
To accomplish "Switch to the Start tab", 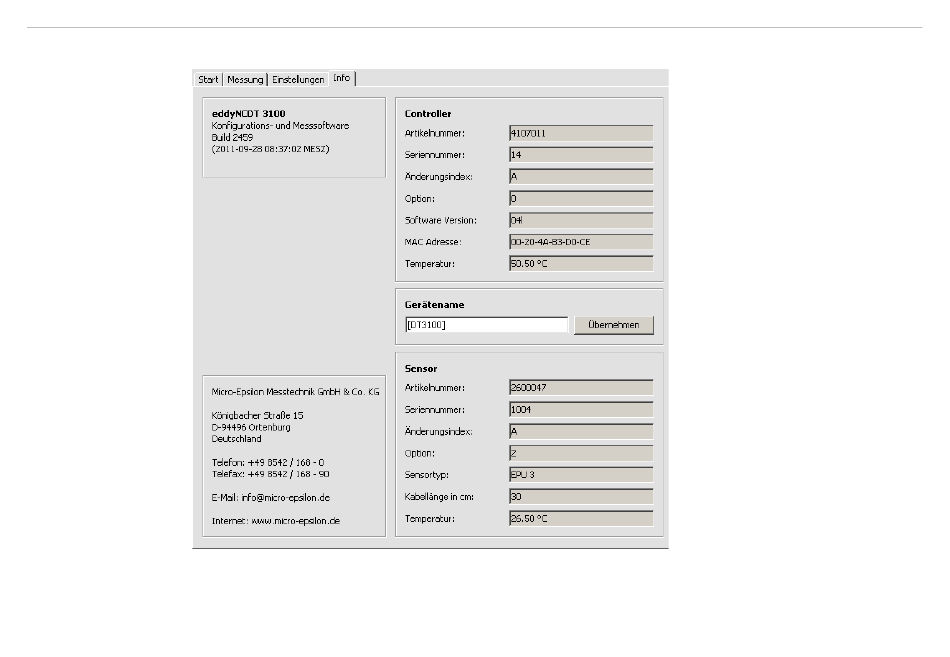I will click(208, 79).
